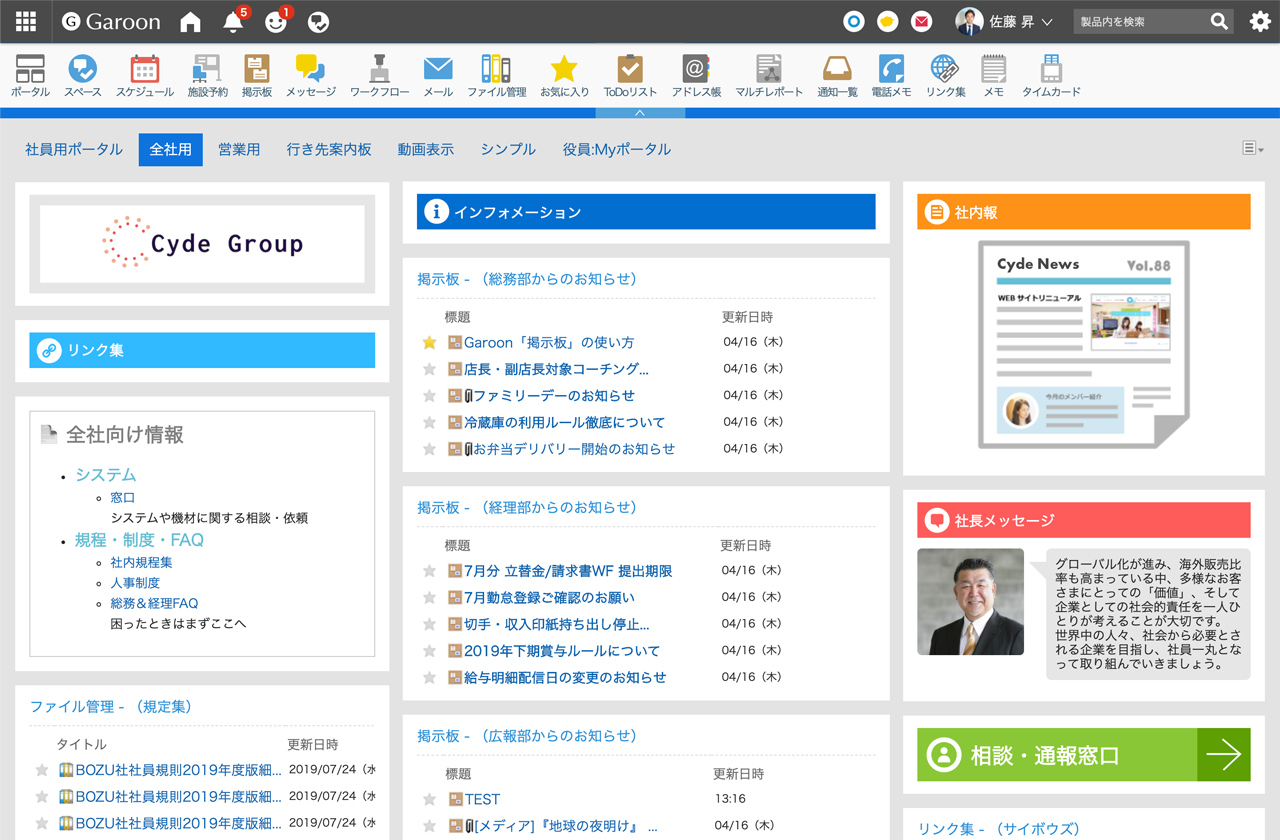Click the notification bell icon

click(233, 22)
